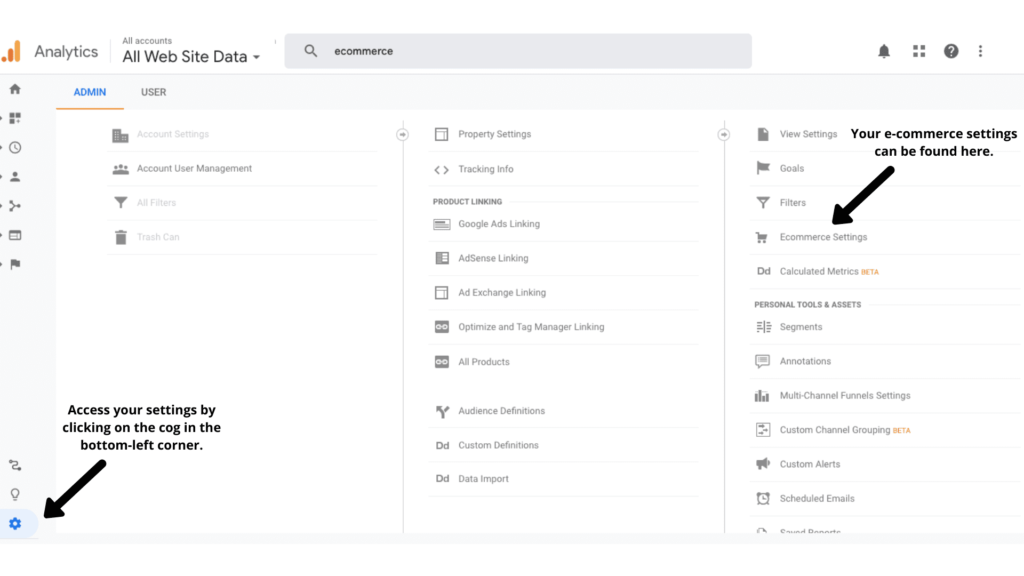Click the Google Analytics logo
This screenshot has width=1024, height=576.
pyautogui.click(x=11, y=52)
